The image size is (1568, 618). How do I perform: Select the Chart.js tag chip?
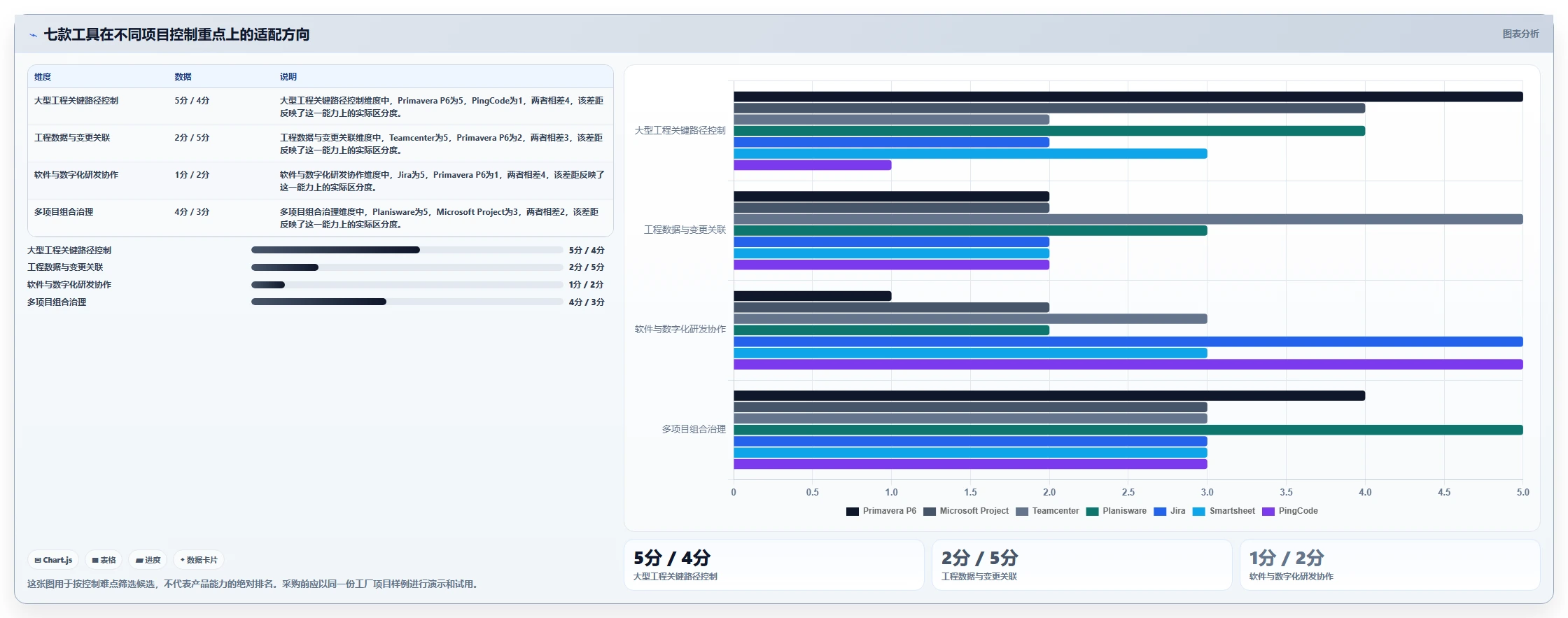(53, 560)
